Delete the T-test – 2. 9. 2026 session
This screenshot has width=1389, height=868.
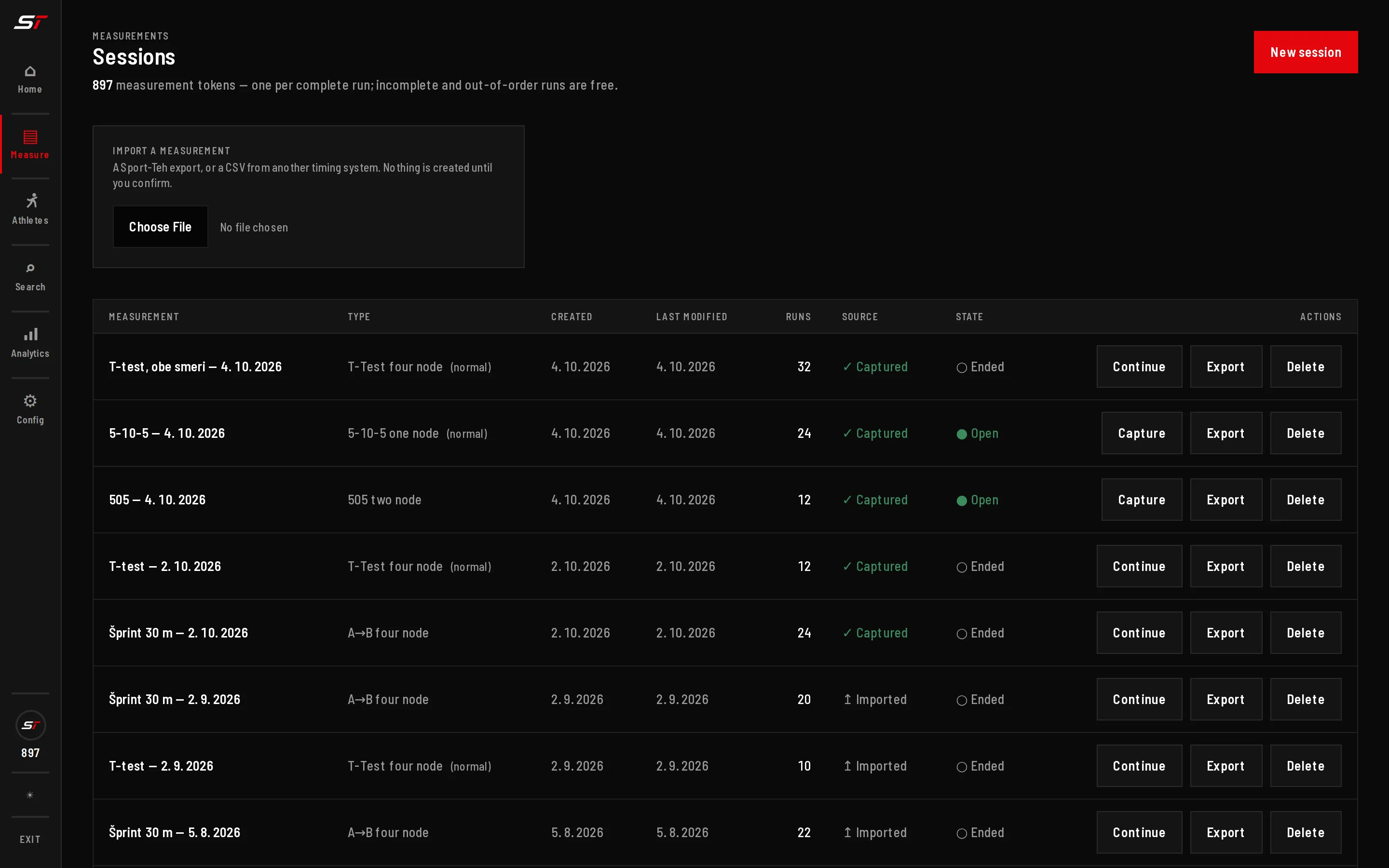(x=1305, y=766)
